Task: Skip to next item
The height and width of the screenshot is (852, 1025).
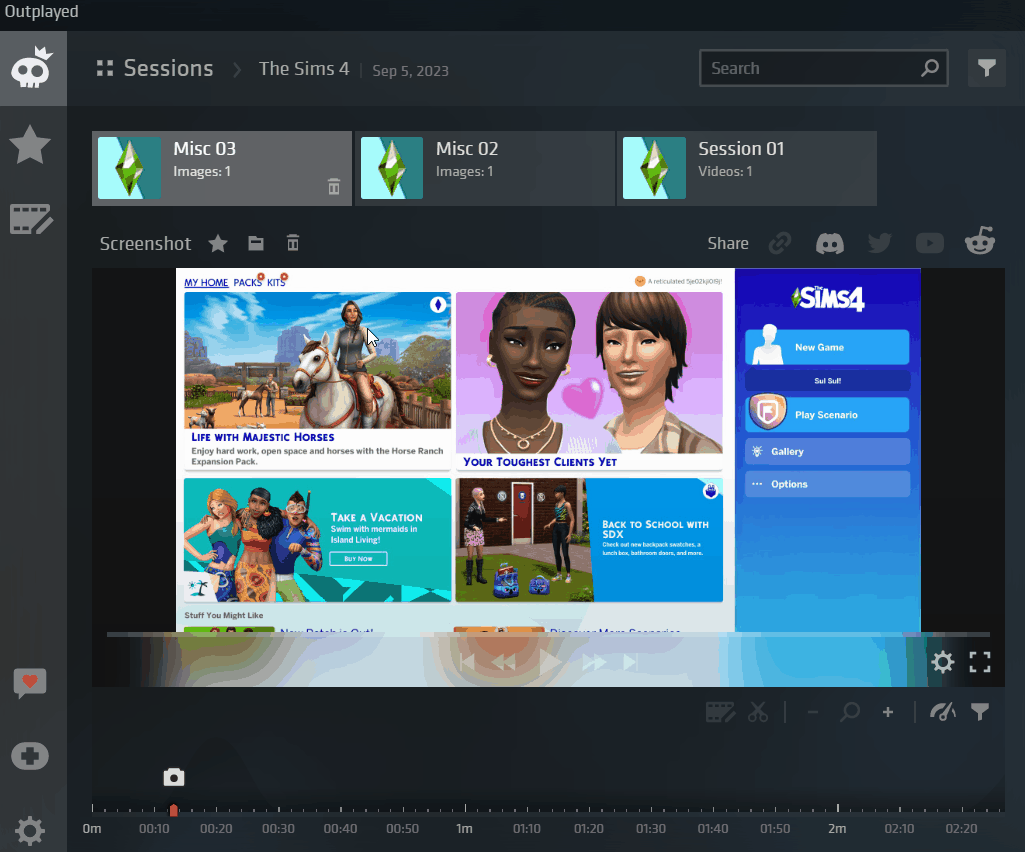Action: click(630, 662)
